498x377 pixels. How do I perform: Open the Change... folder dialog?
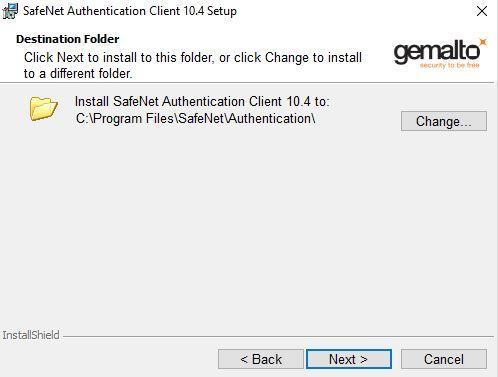click(x=444, y=121)
